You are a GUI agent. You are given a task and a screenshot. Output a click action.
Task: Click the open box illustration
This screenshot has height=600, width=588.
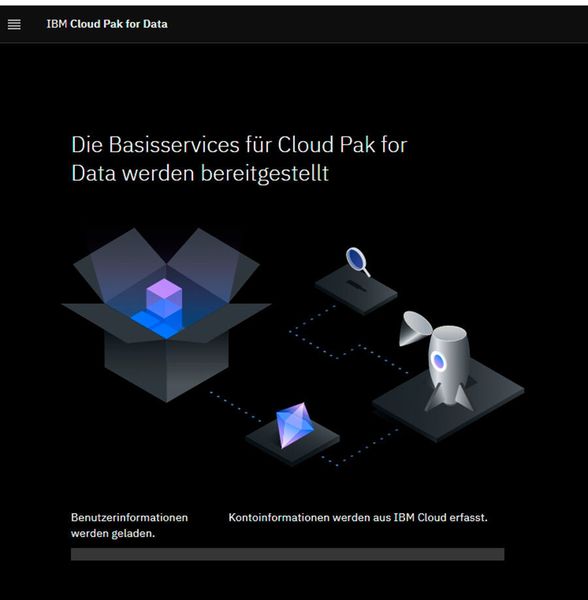[166, 315]
